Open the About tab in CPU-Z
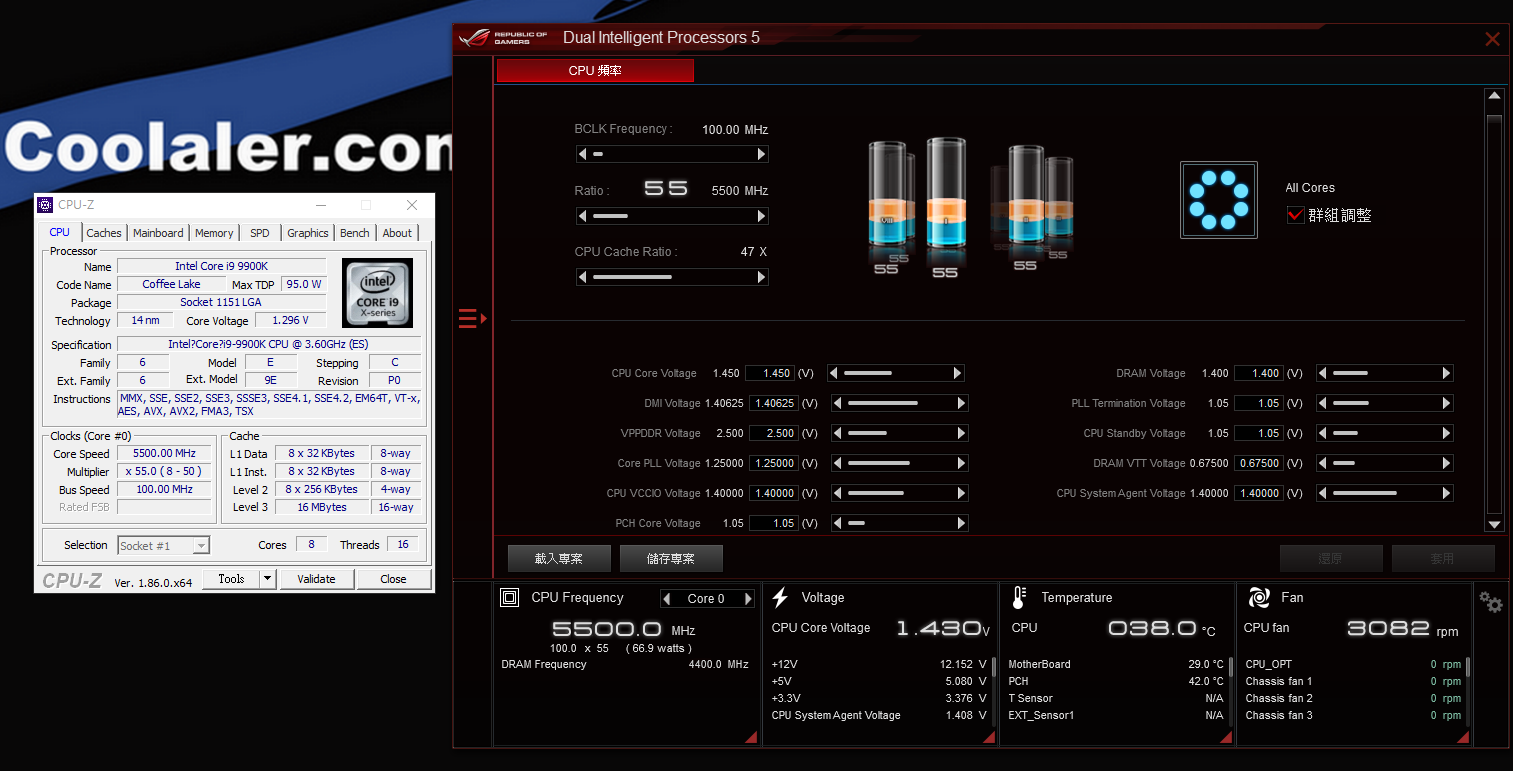The image size is (1513, 771). pos(397,233)
